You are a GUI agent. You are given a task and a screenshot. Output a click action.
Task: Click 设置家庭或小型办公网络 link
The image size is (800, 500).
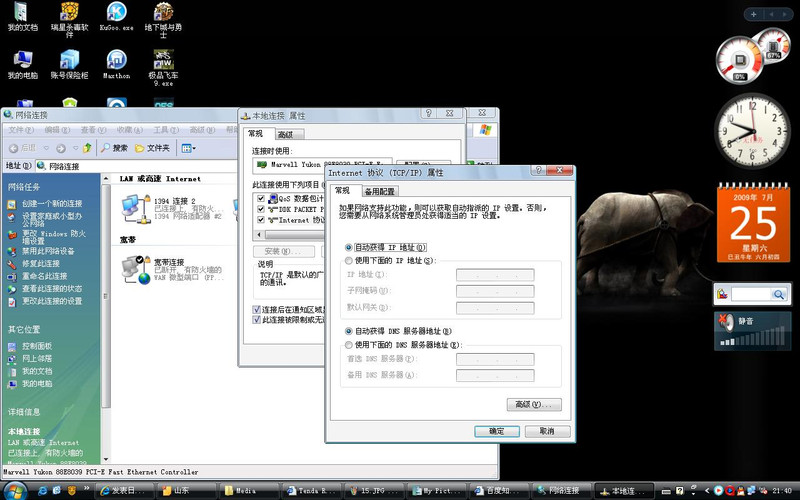point(52,220)
